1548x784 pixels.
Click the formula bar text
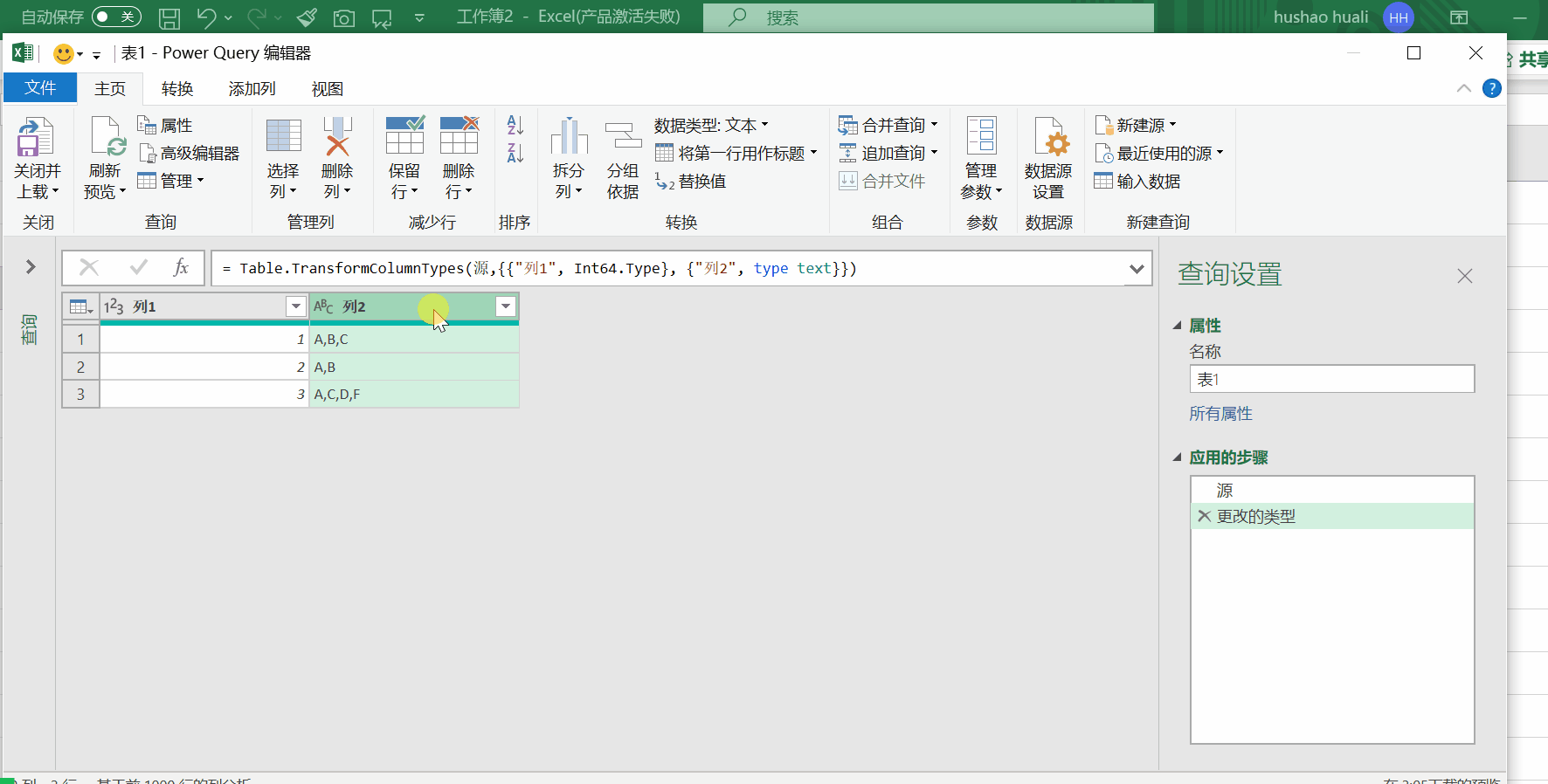click(540, 269)
